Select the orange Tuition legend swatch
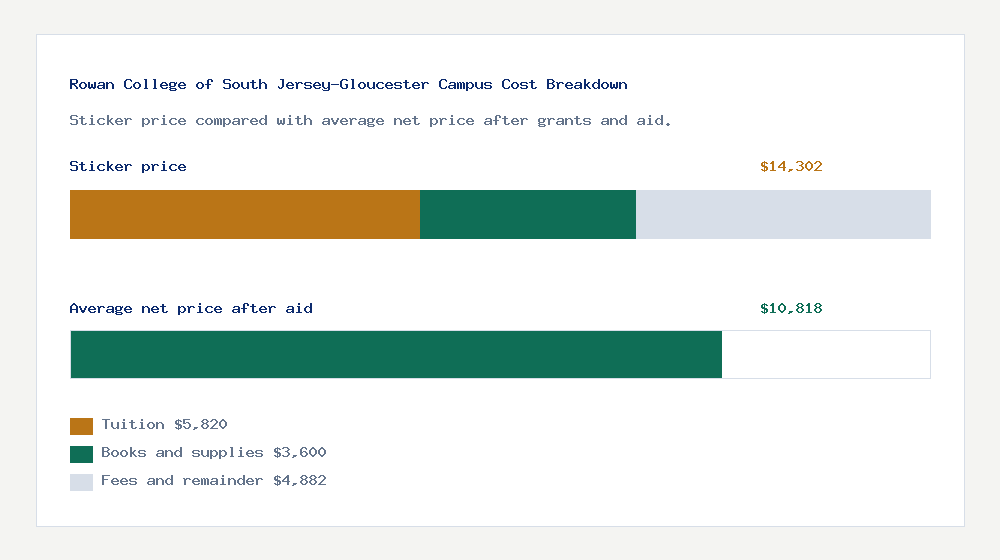The width and height of the screenshot is (1000, 560). point(82,426)
